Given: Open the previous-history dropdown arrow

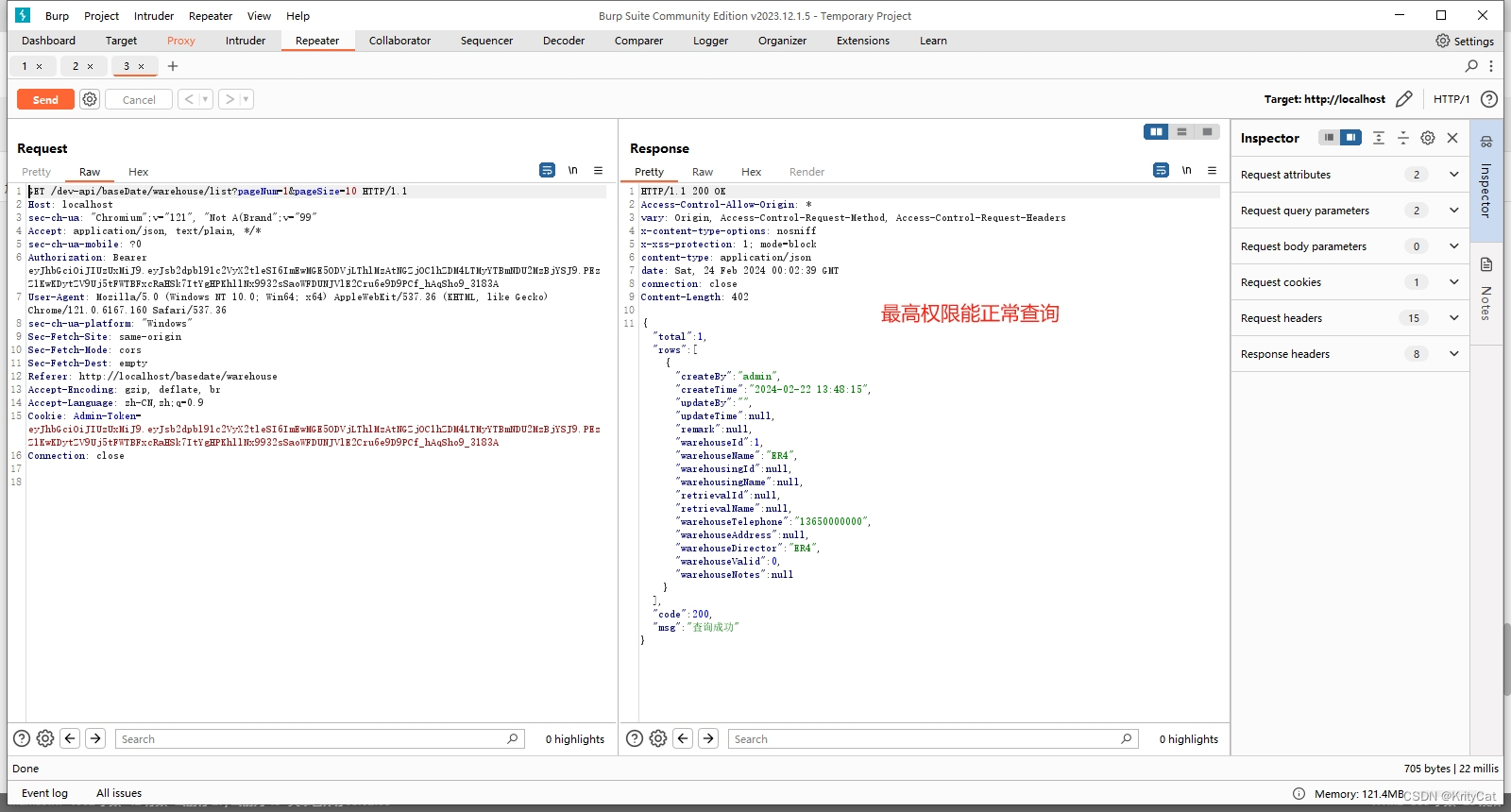Looking at the screenshot, I should click(x=206, y=99).
